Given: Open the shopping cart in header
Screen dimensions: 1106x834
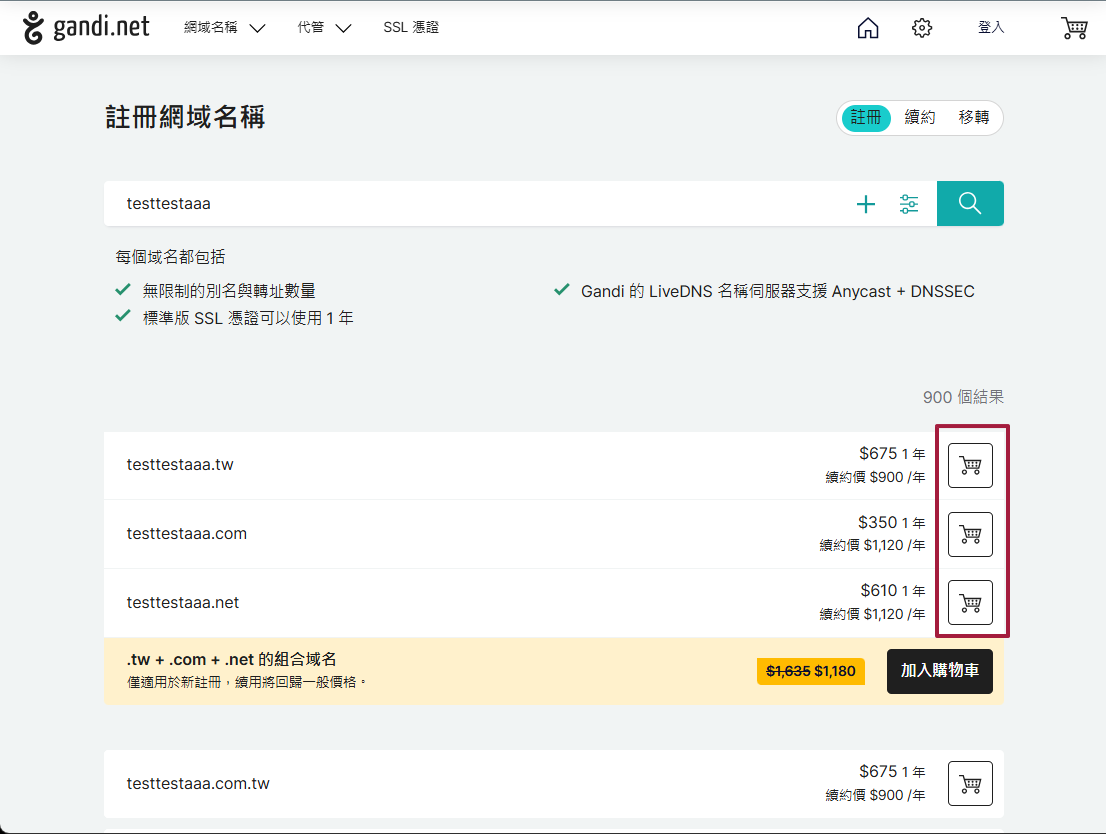Looking at the screenshot, I should (x=1074, y=28).
